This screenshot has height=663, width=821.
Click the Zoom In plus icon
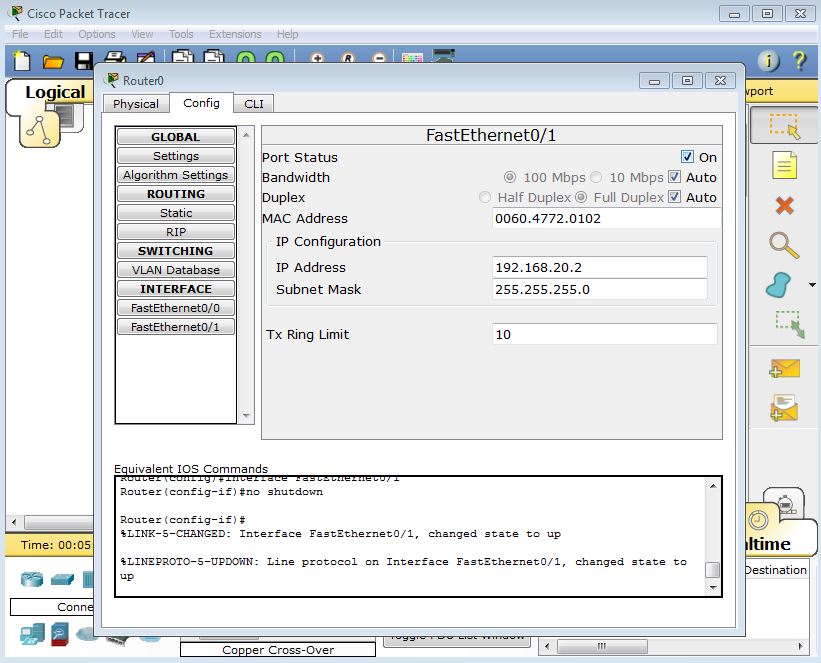(317, 58)
